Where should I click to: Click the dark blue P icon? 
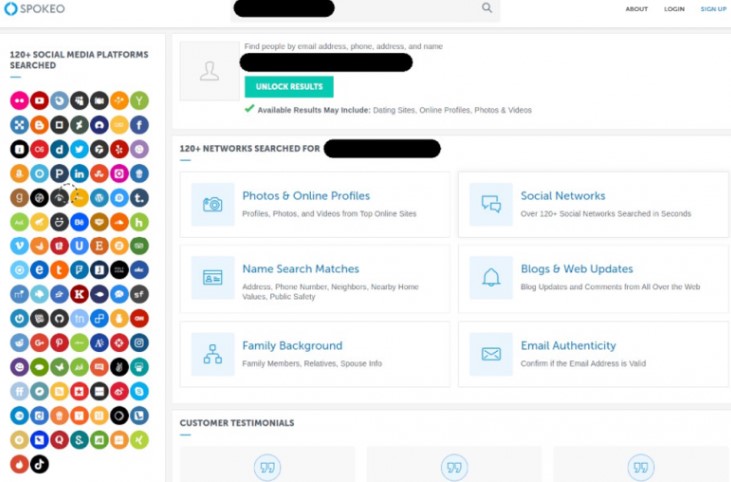(x=59, y=173)
